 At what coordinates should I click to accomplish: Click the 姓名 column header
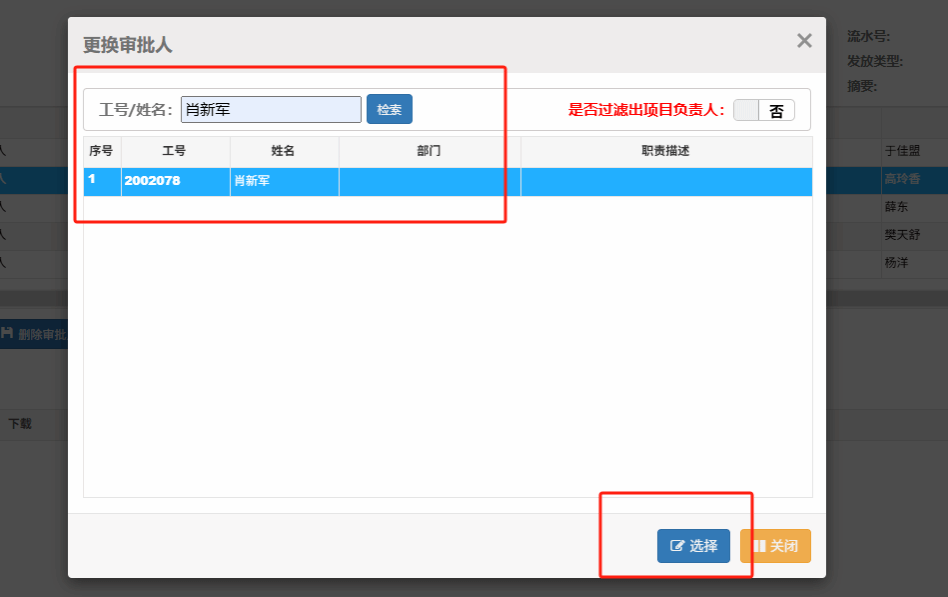(284, 151)
